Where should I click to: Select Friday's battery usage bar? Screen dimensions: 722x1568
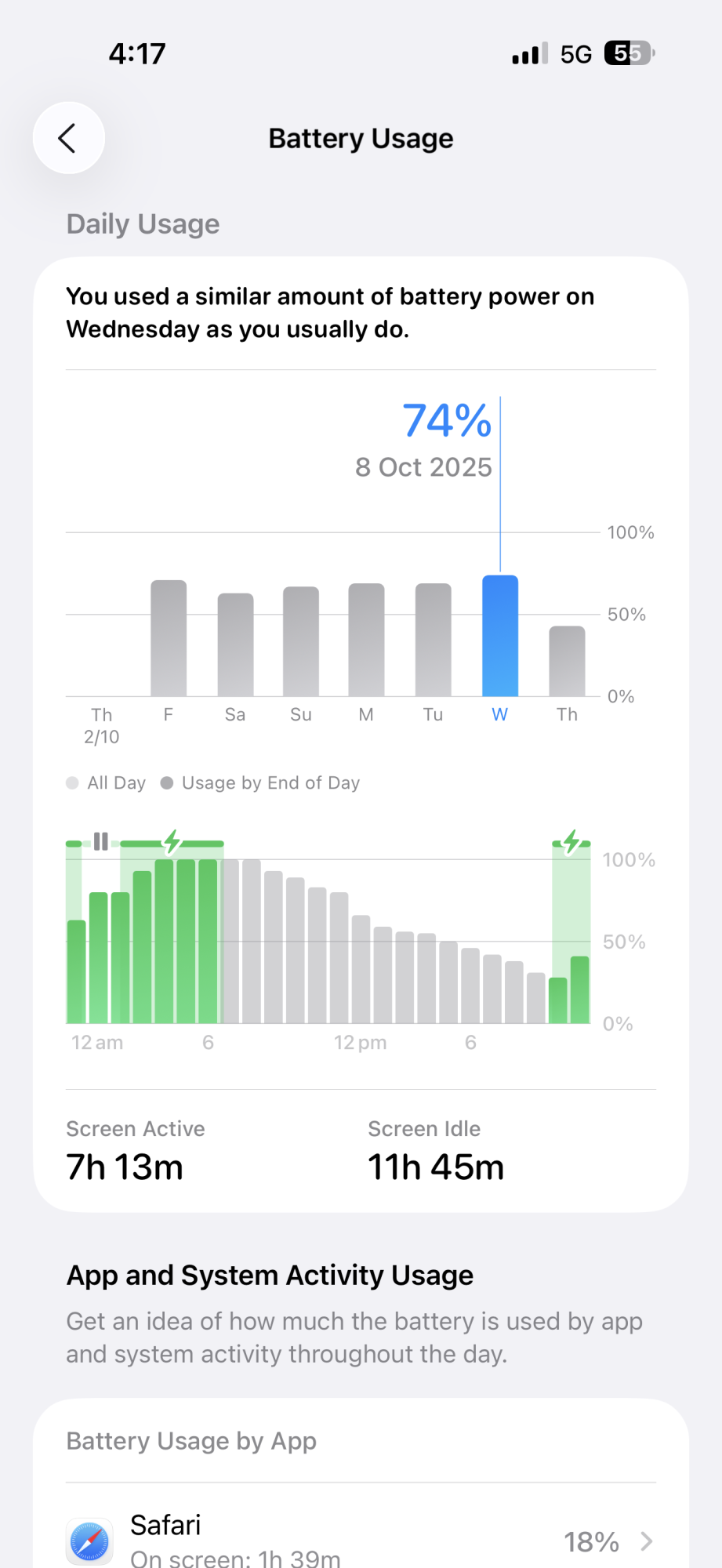coord(169,637)
